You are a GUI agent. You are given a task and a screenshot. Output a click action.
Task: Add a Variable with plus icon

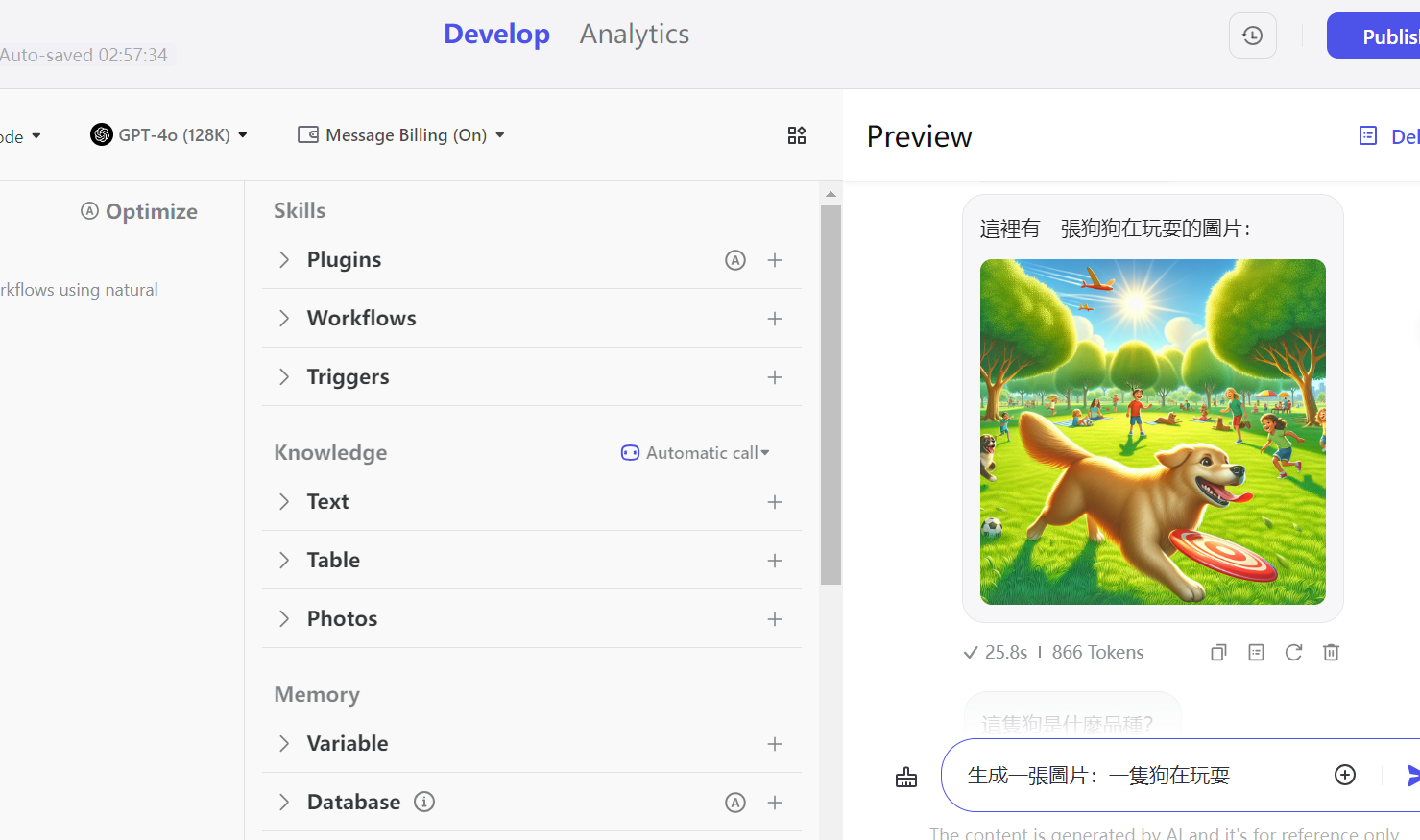775,744
